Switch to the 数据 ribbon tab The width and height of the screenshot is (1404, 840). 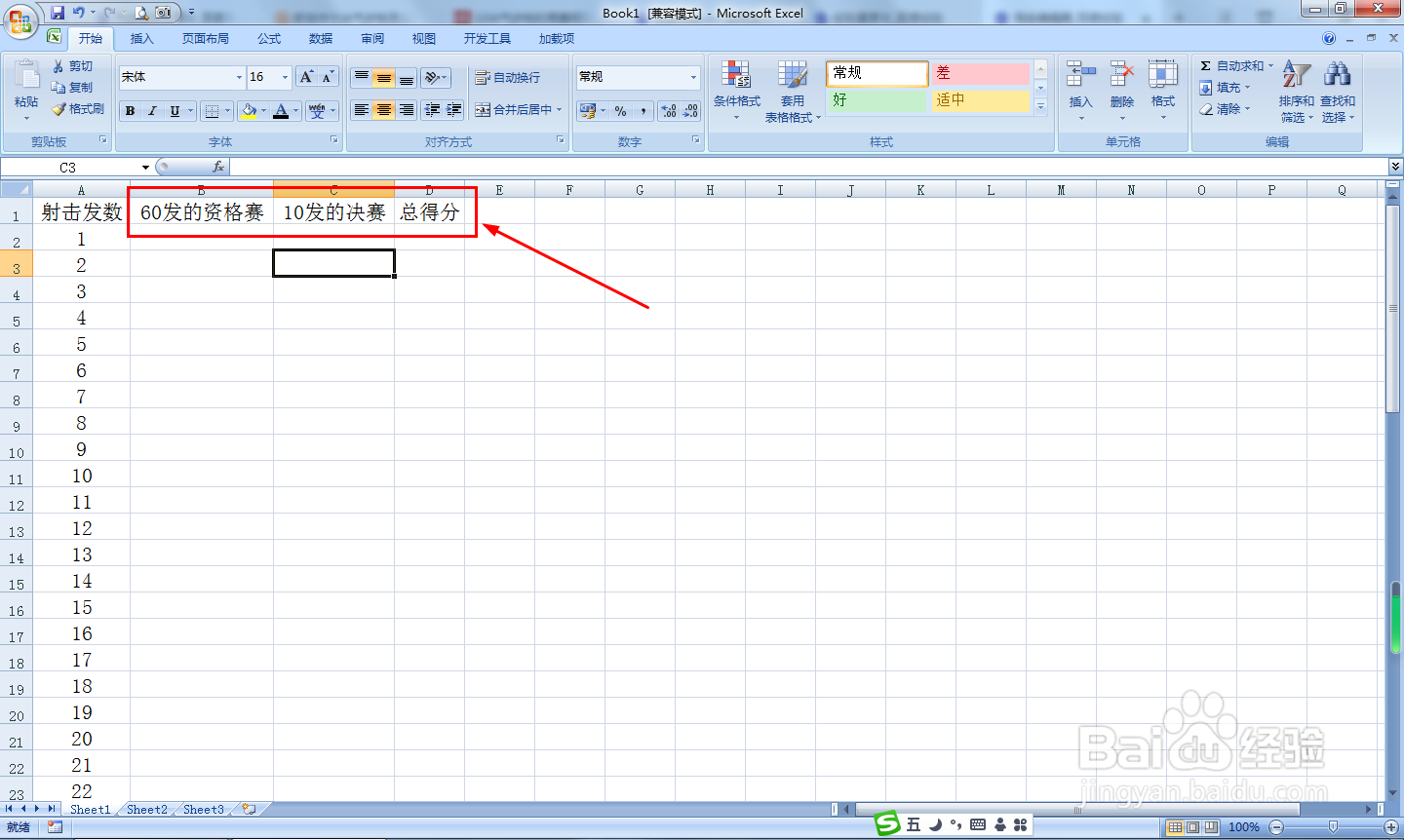coord(321,39)
